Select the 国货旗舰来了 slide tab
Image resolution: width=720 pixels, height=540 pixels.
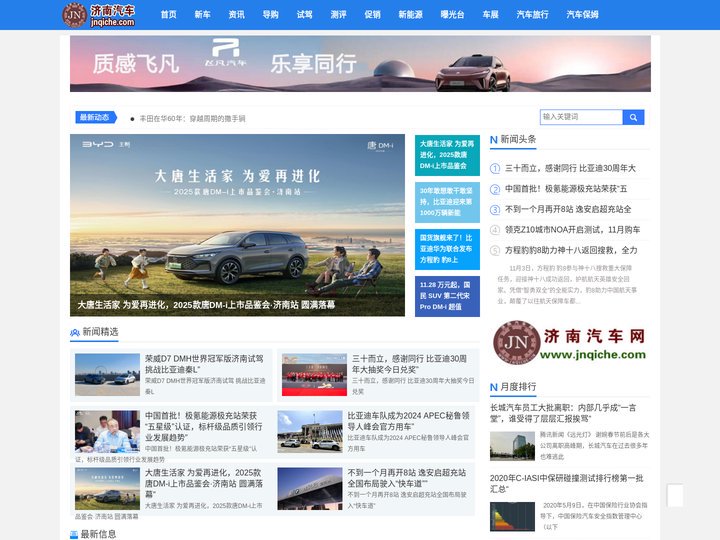(447, 249)
